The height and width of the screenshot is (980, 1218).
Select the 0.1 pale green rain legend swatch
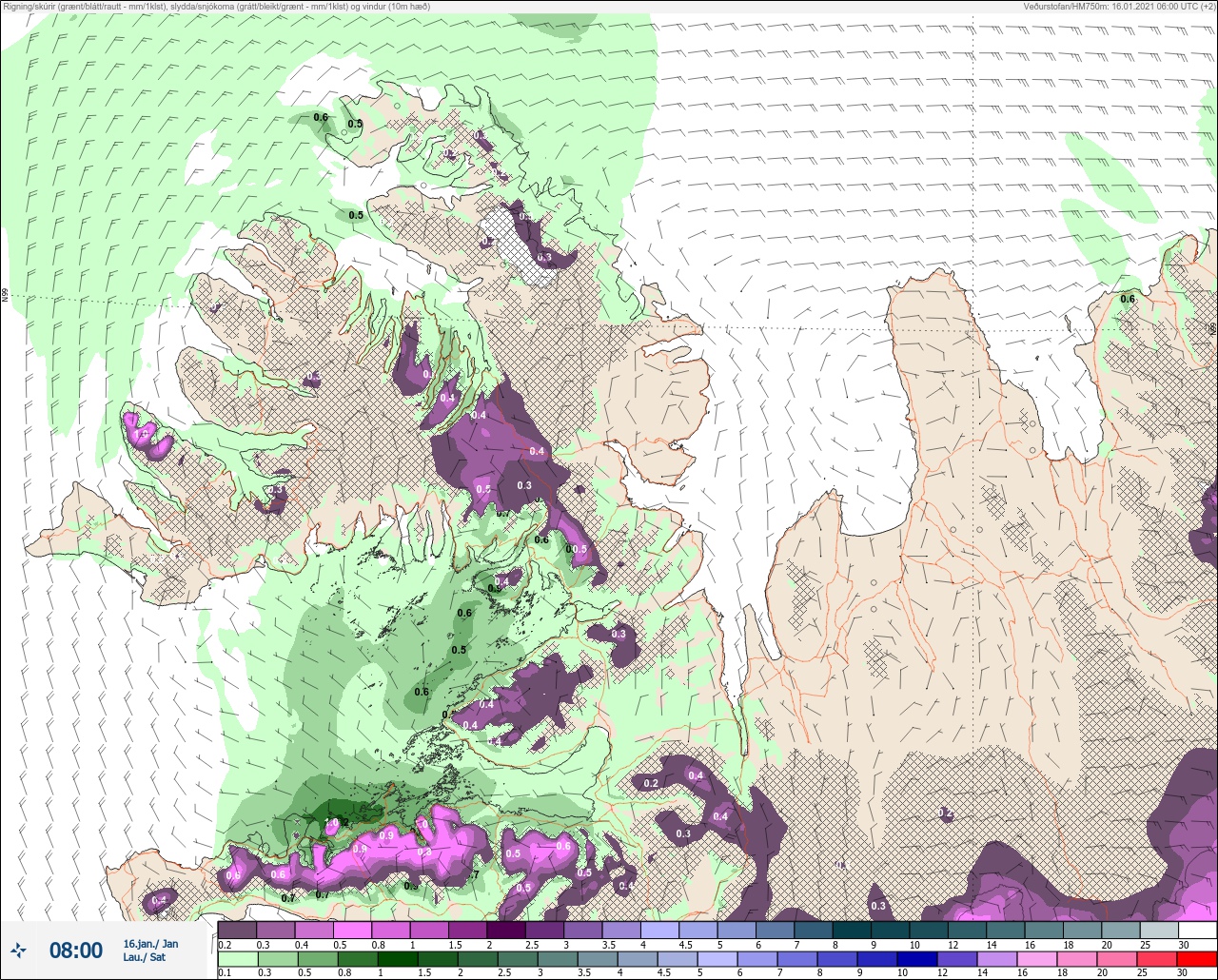[x=237, y=959]
